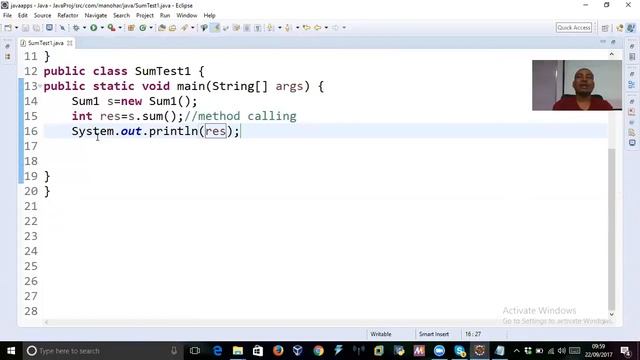This screenshot has width=640, height=360.
Task: Open the Refactor menu
Action: [x=68, y=16]
